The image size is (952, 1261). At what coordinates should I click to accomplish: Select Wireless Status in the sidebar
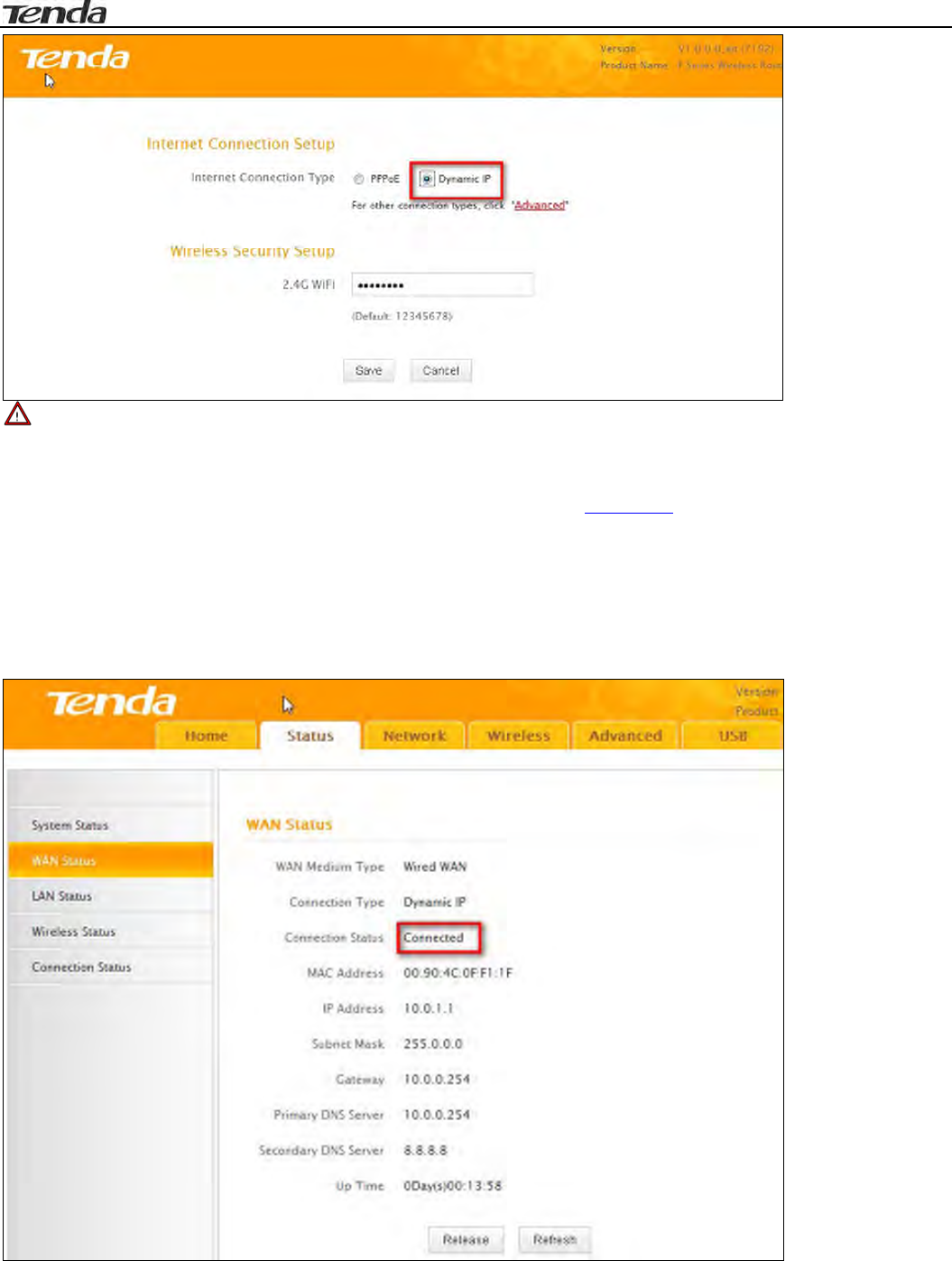[111, 932]
